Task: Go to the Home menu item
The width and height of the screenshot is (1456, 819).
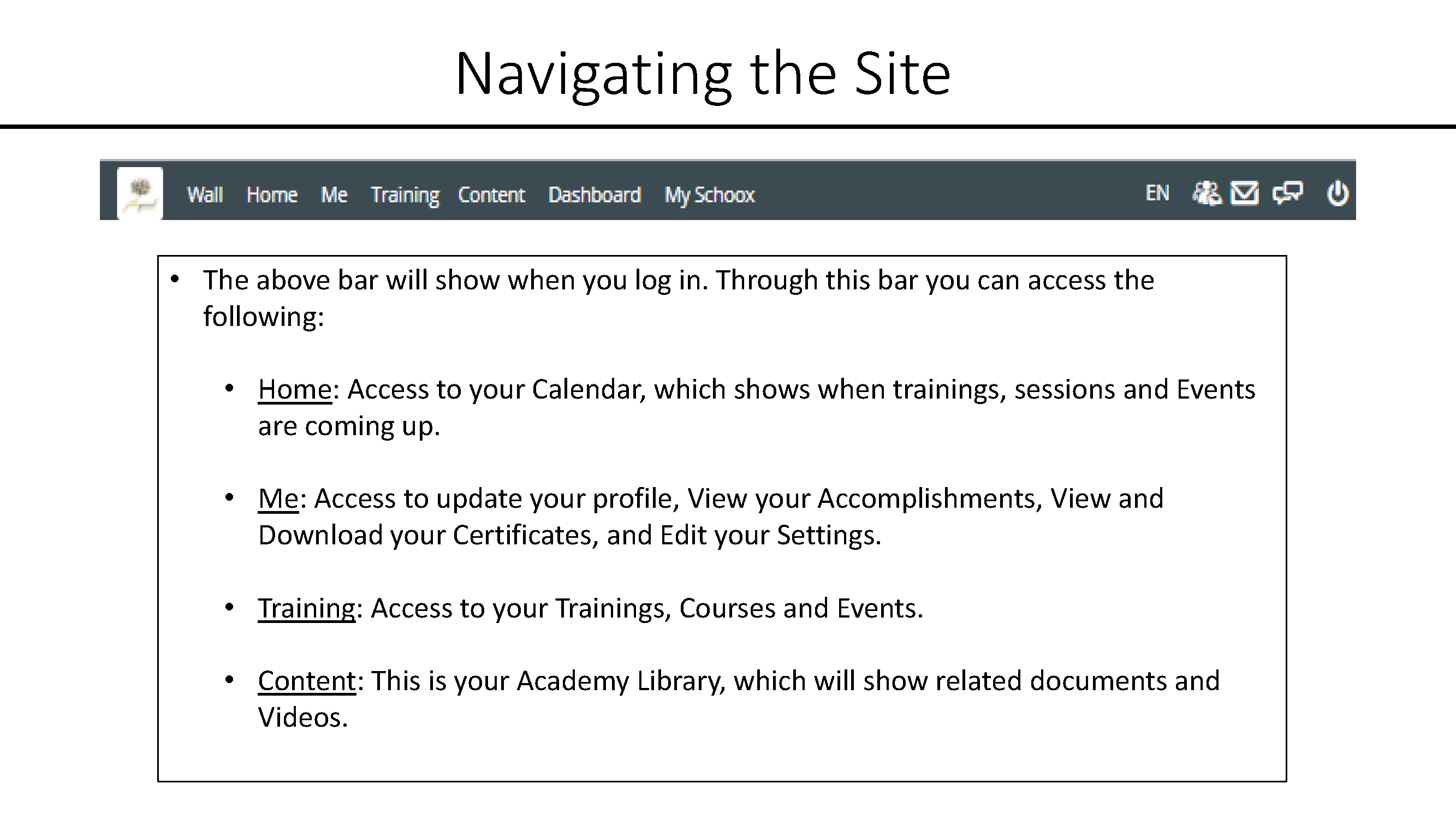Action: coord(272,195)
